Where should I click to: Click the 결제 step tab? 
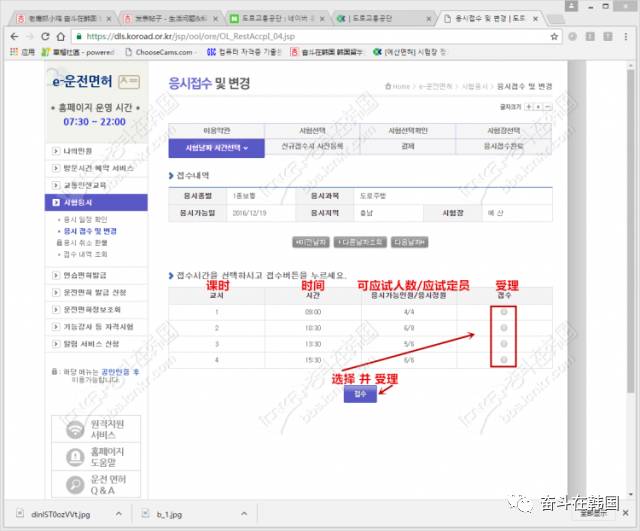pos(408,146)
